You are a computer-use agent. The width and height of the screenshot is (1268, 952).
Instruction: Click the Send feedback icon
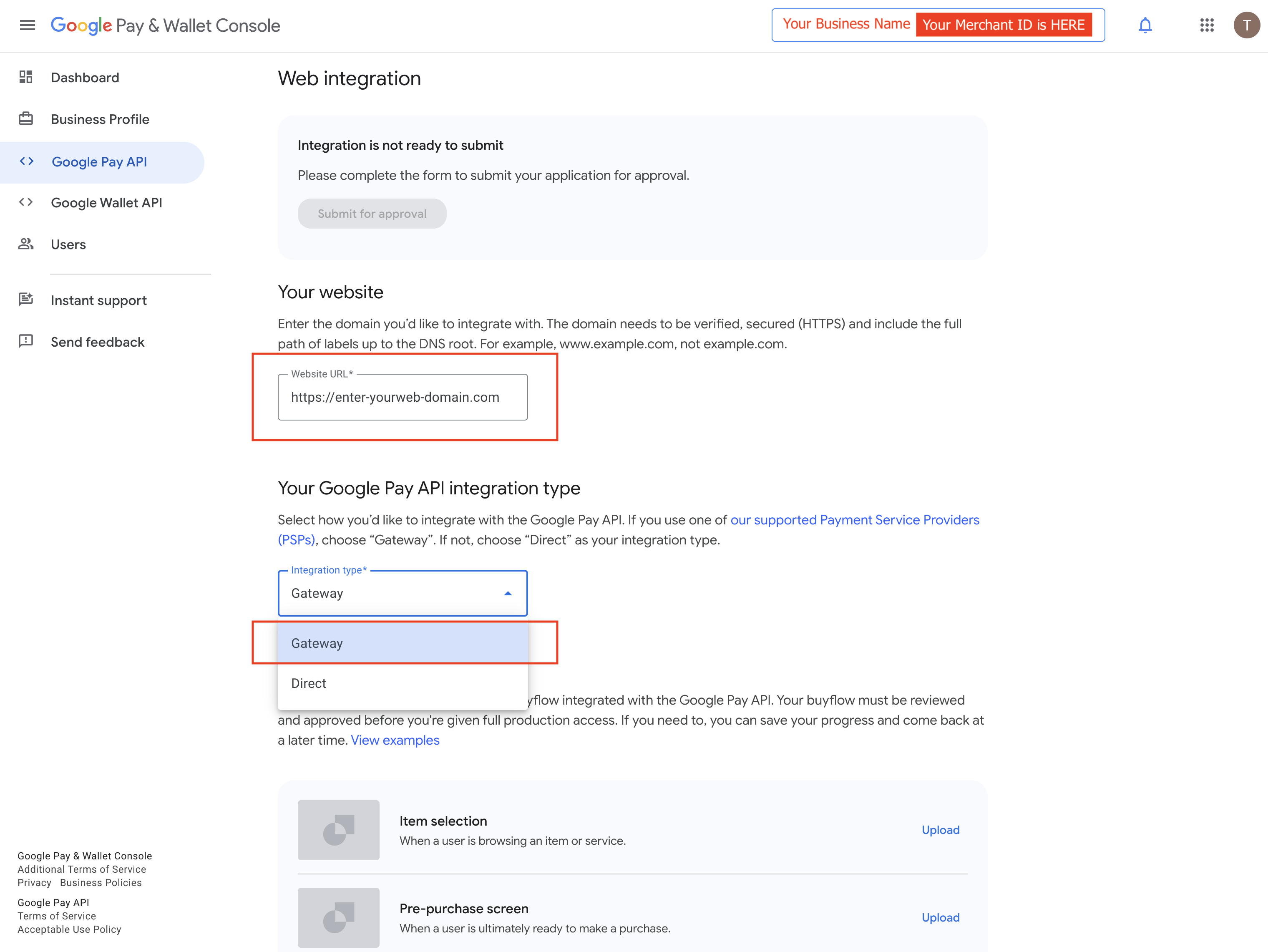click(x=26, y=342)
